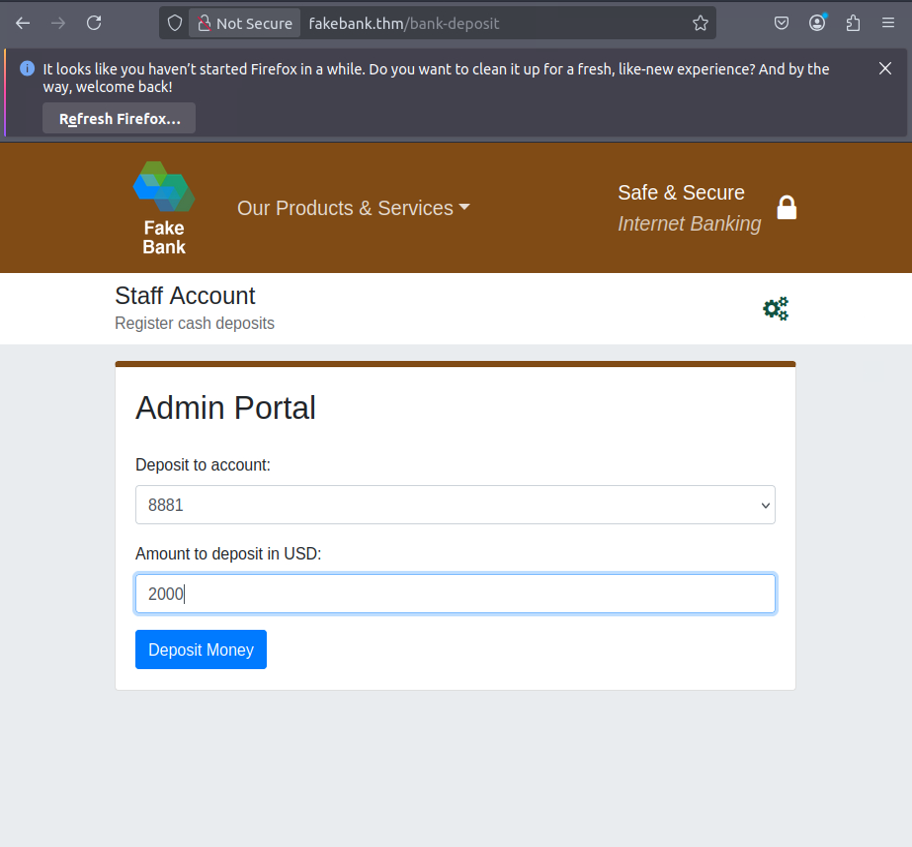Screen dimensions: 912x847
Task: Click the Fake Bank logo
Action: (164, 208)
